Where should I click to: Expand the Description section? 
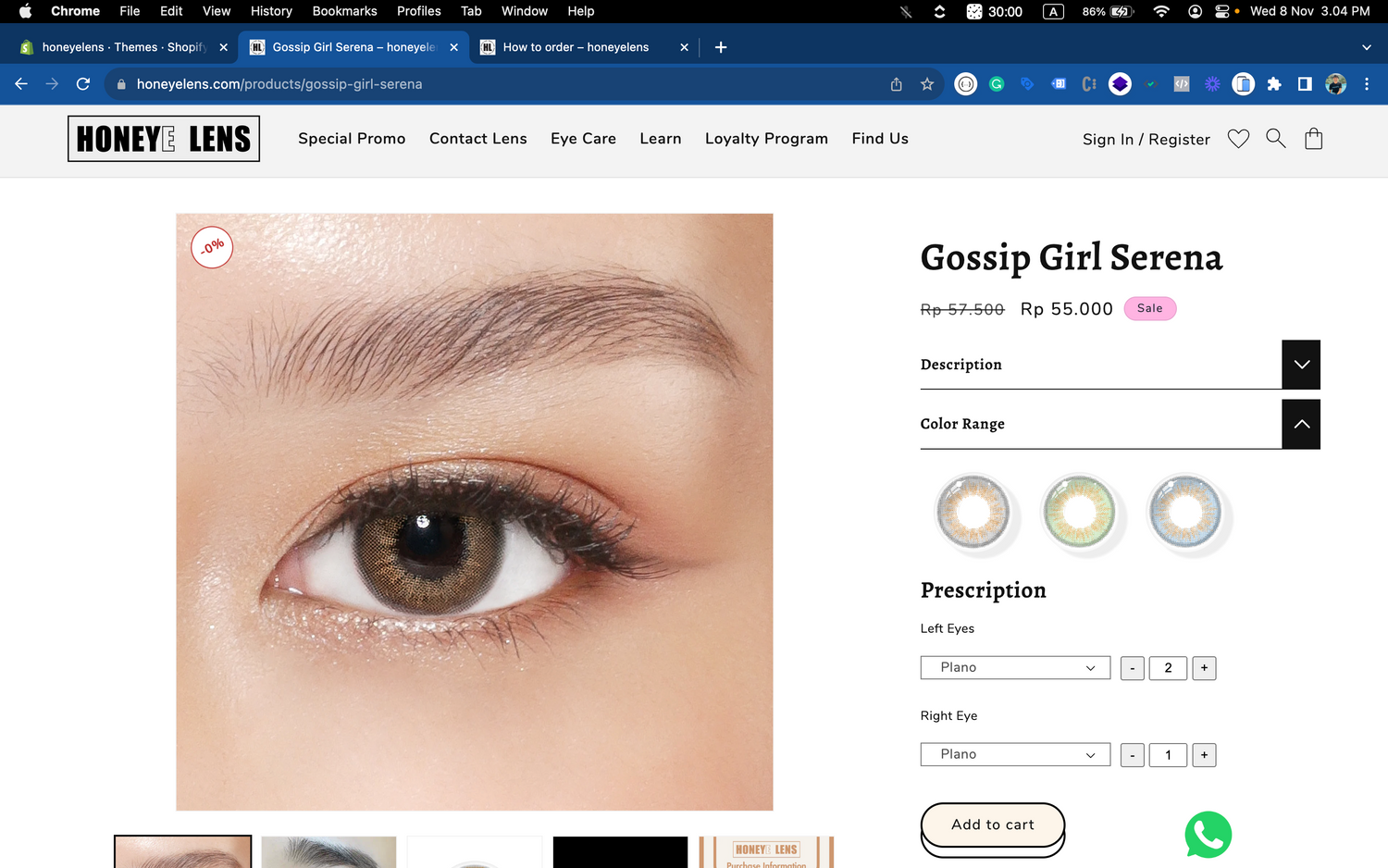tap(1300, 365)
